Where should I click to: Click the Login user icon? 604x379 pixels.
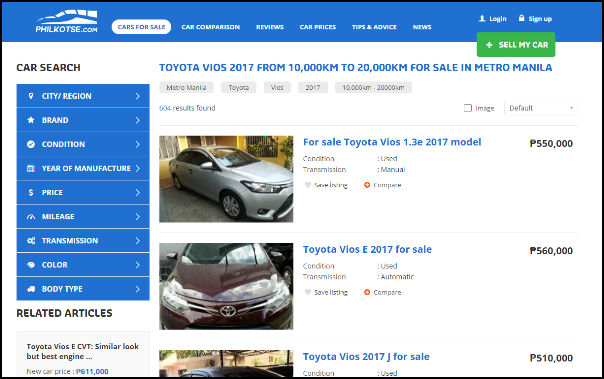482,18
